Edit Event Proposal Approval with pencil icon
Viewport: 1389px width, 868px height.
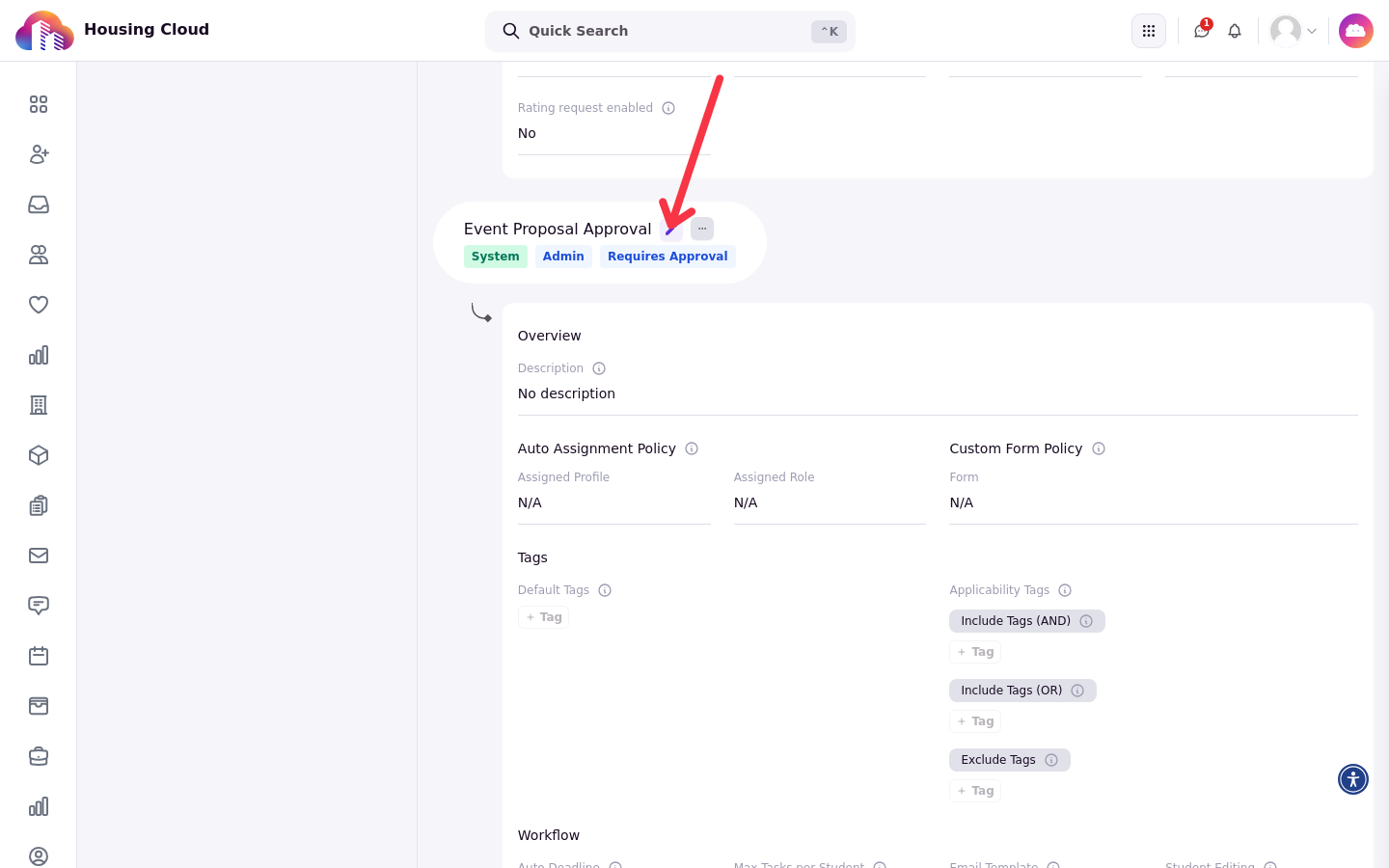point(671,230)
